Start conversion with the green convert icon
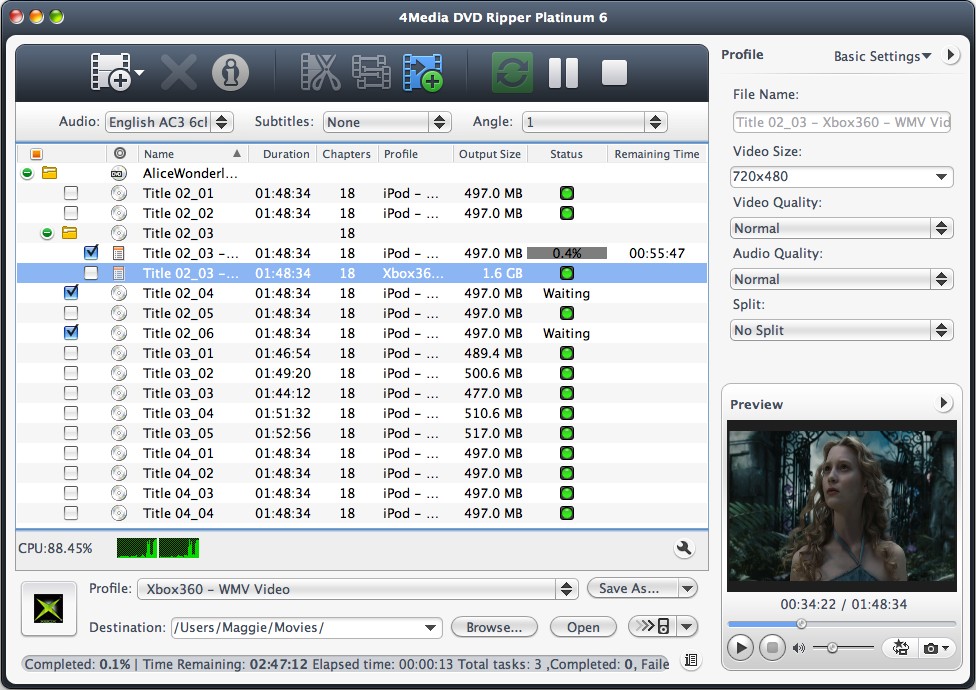 [511, 70]
